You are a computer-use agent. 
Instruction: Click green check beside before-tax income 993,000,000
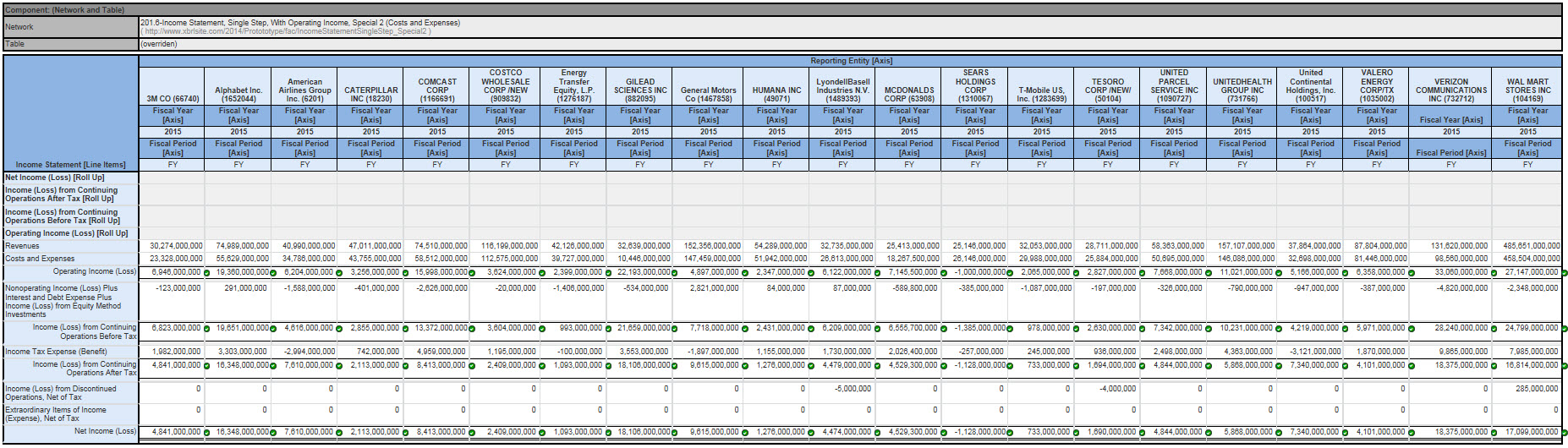click(607, 329)
